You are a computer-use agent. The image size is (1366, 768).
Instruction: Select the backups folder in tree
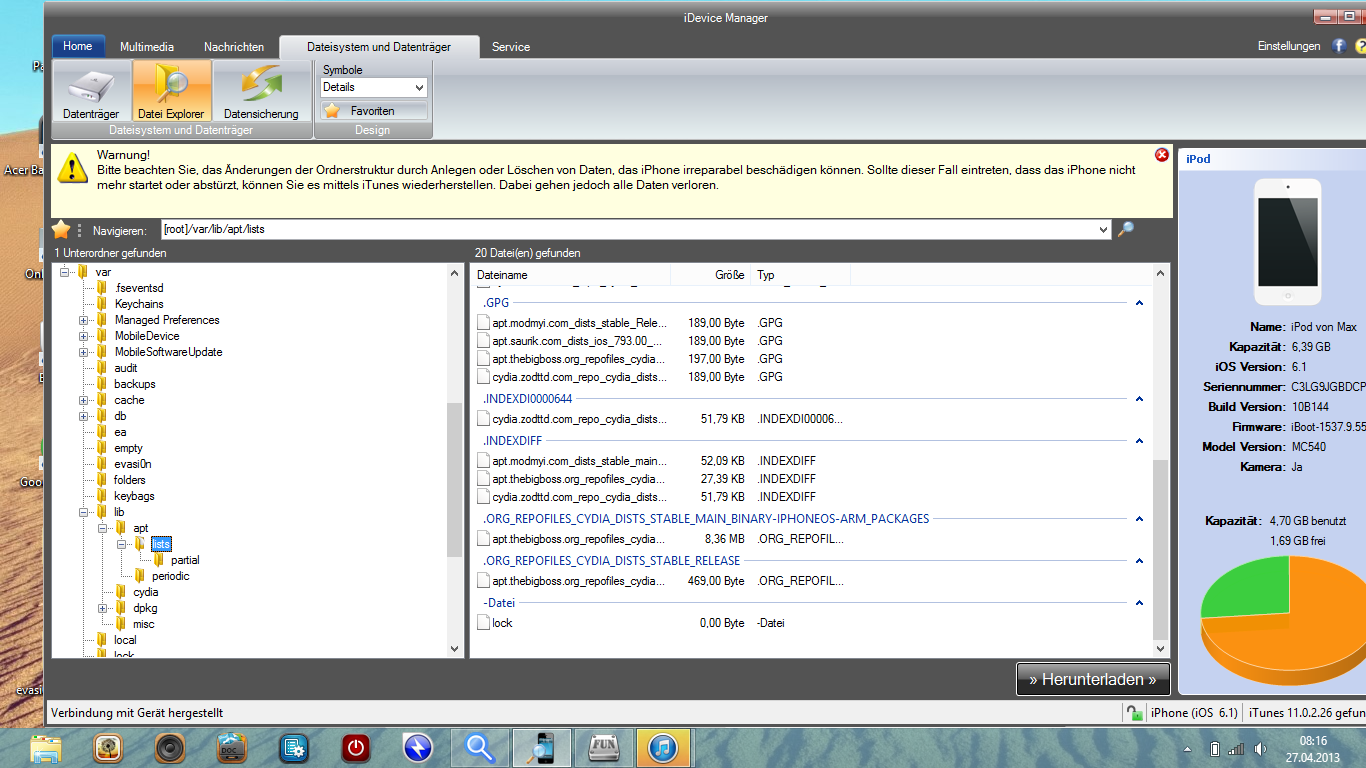[x=135, y=384]
